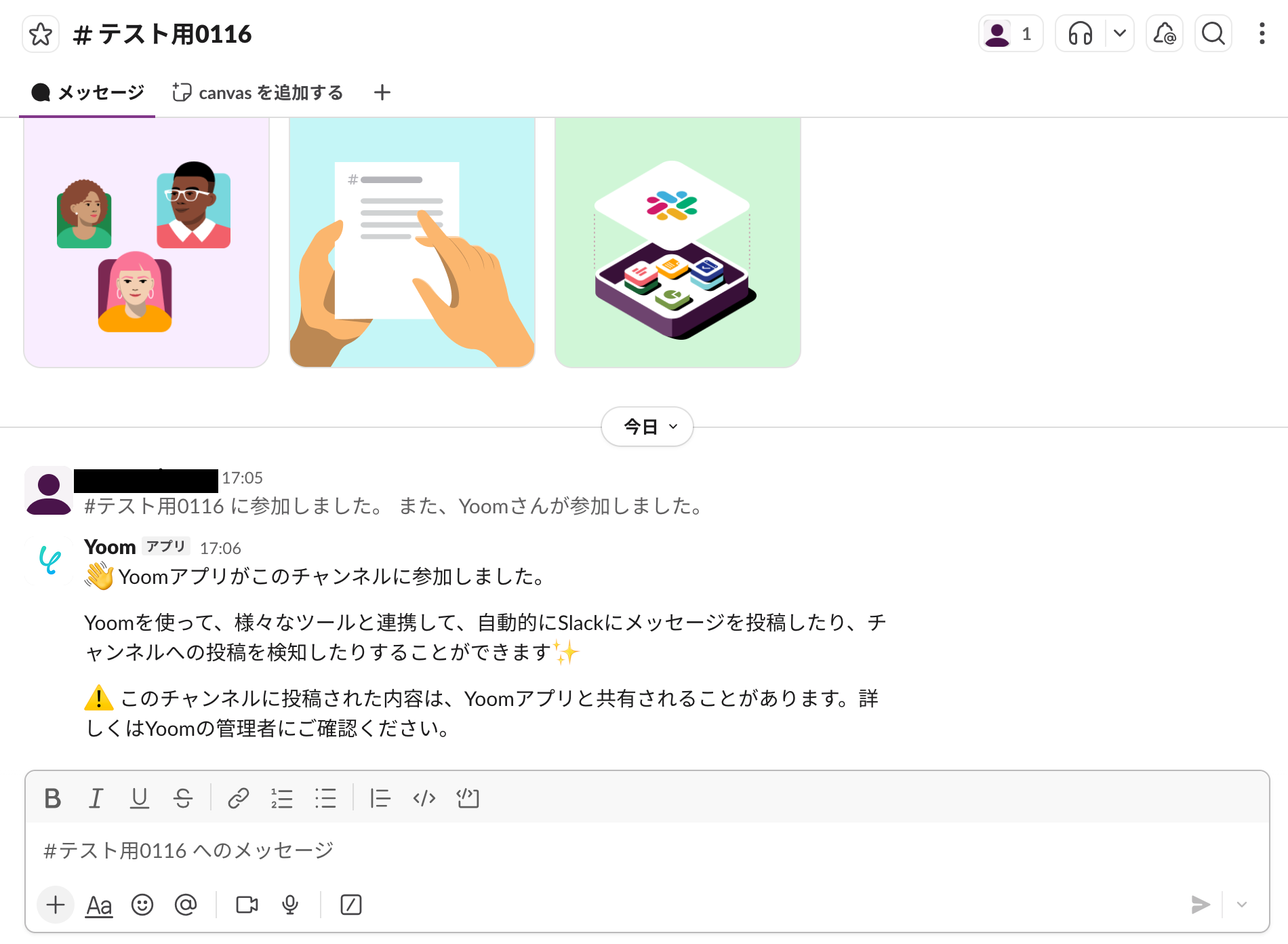This screenshot has width=1288, height=944.
Task: Star the テスト用0116 channel
Action: click(41, 34)
